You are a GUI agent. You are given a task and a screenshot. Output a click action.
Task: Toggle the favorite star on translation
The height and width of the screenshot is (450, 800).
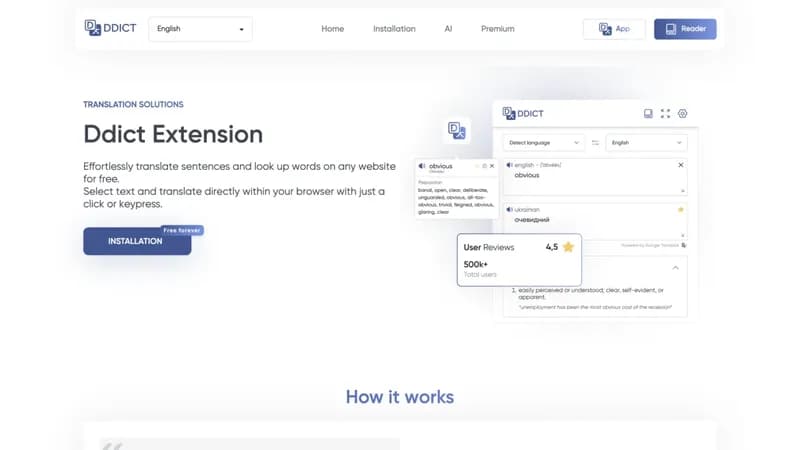[x=681, y=210]
